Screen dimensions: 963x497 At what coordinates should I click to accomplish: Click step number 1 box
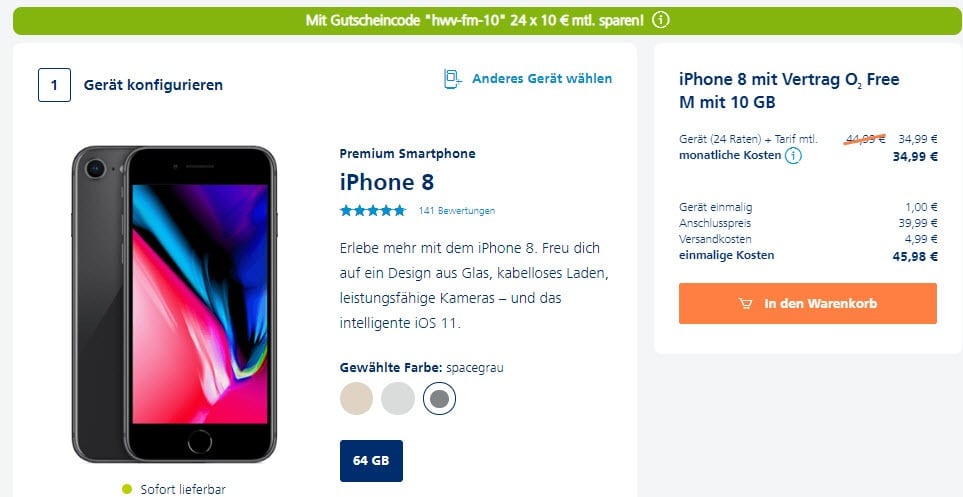[x=54, y=85]
